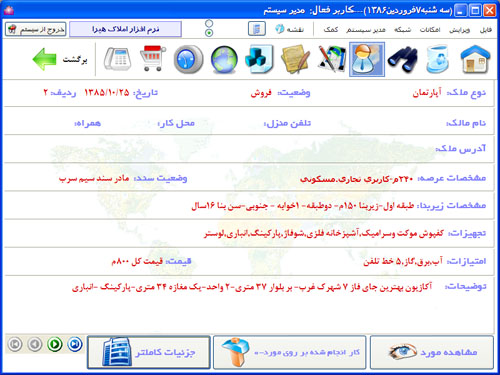
Task: Click جزئیات کاملتر building button
Action: [x=149, y=352]
